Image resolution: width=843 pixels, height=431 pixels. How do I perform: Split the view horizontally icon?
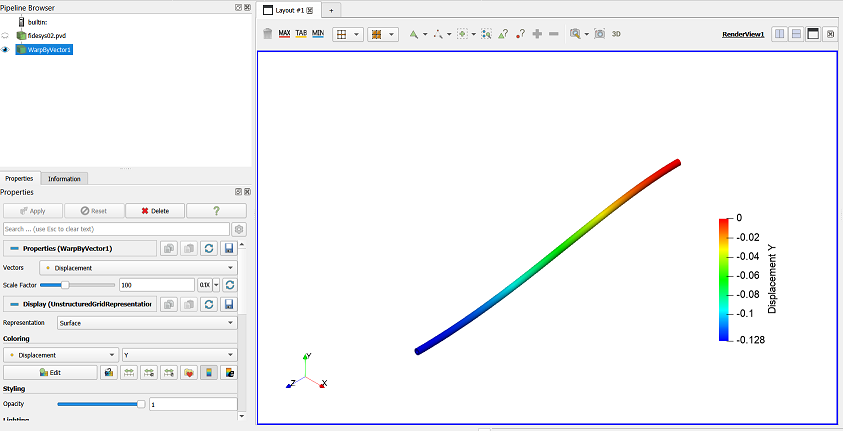(780, 34)
